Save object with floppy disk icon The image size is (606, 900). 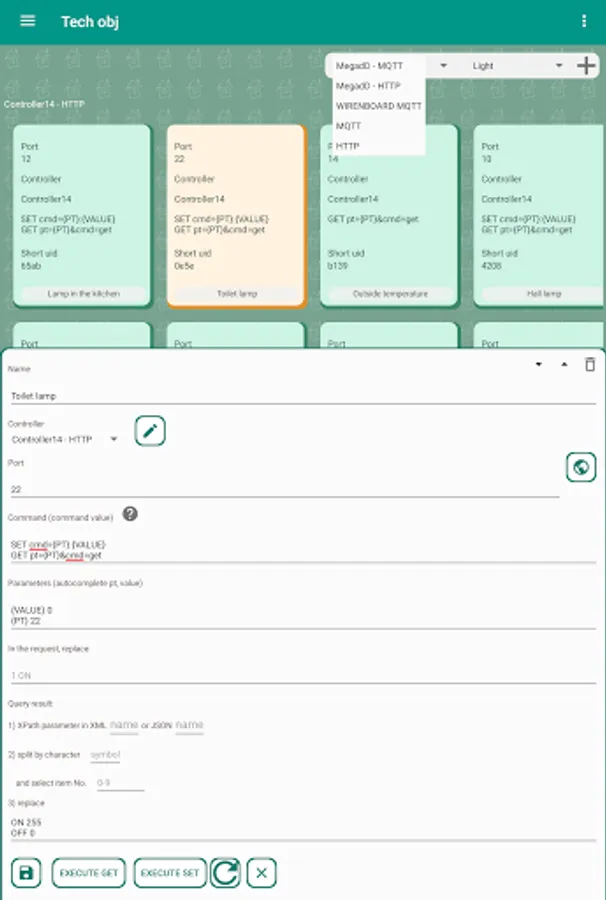pos(26,873)
